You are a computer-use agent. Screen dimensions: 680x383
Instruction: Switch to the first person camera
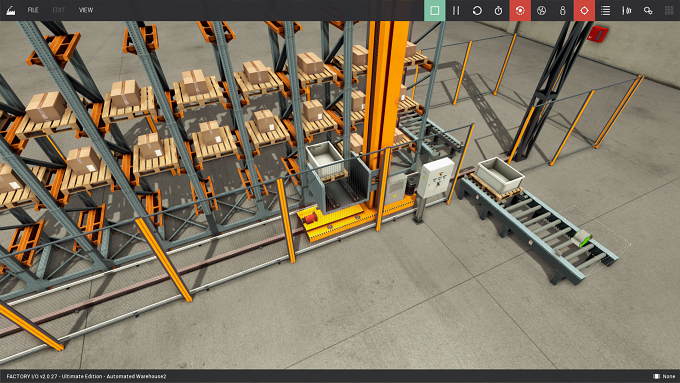pos(562,10)
